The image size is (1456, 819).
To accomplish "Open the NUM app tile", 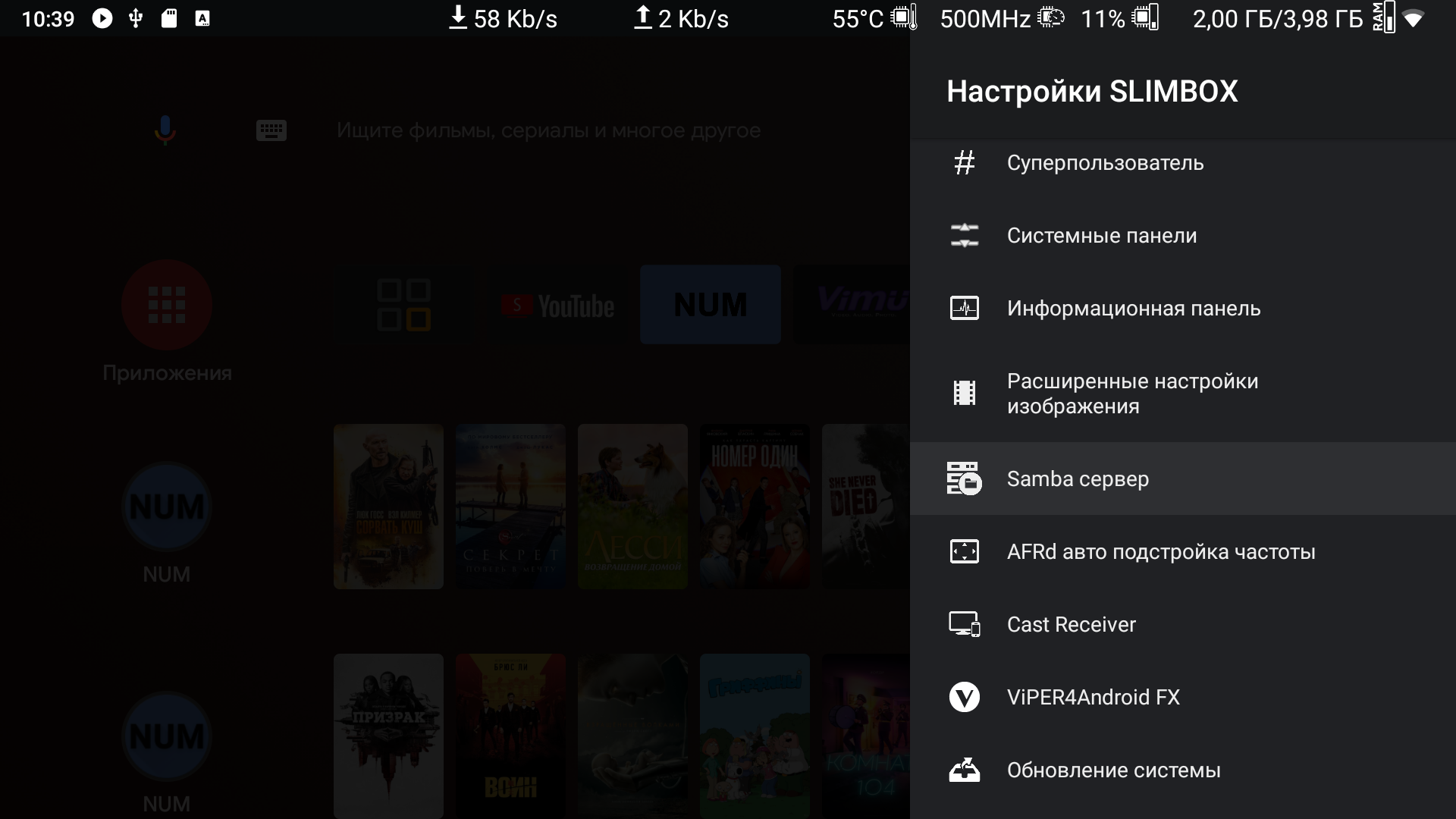I will click(710, 305).
